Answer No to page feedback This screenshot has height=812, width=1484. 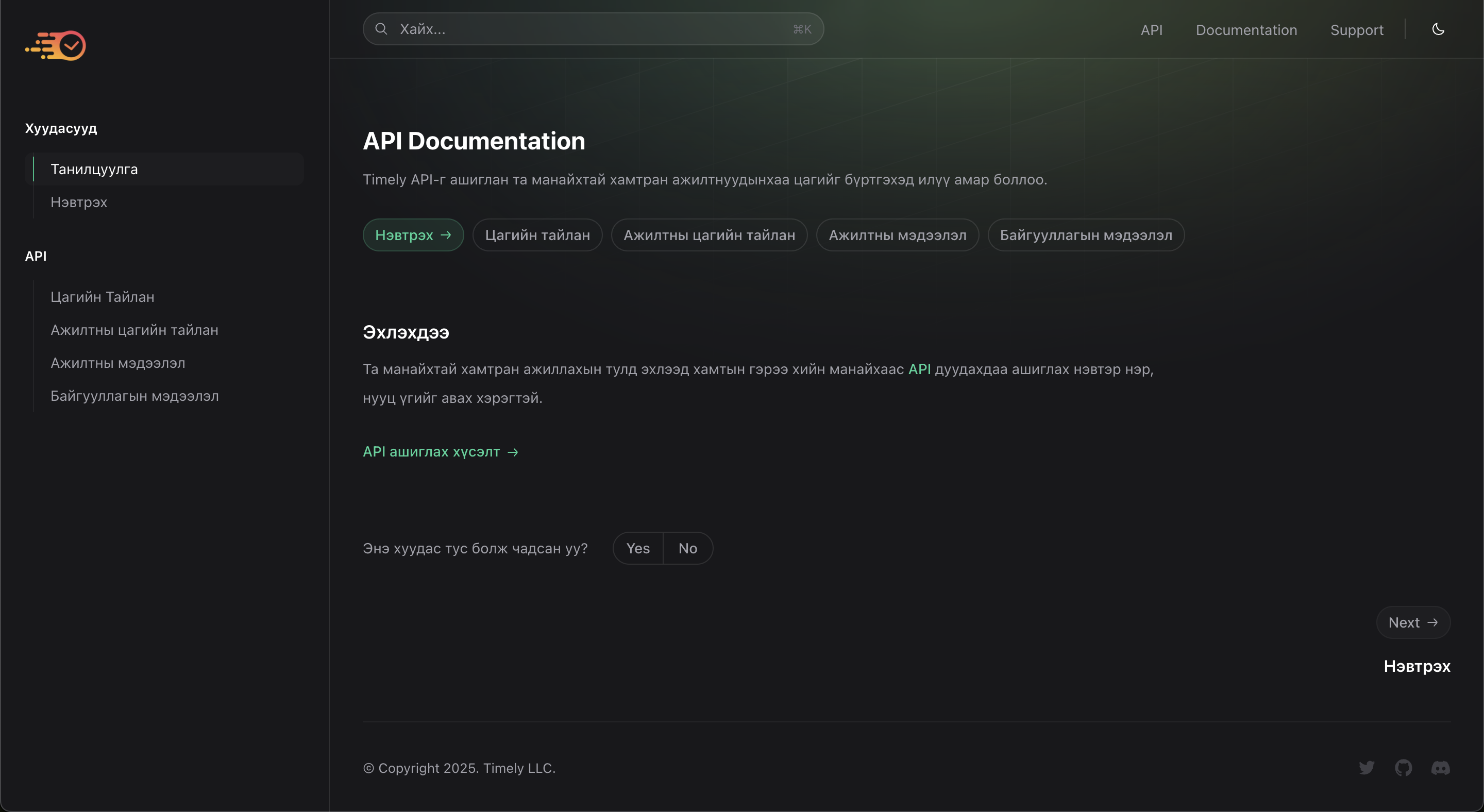tap(688, 548)
